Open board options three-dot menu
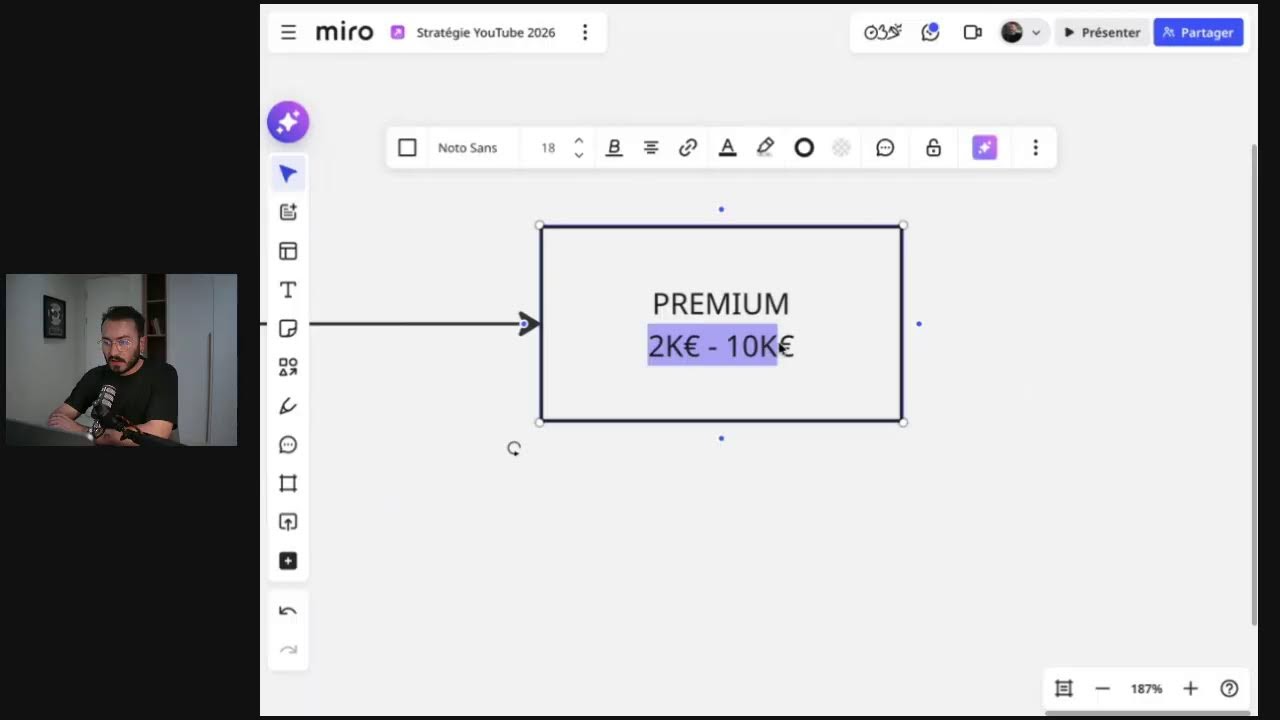Viewport: 1280px width, 720px height. coord(585,32)
